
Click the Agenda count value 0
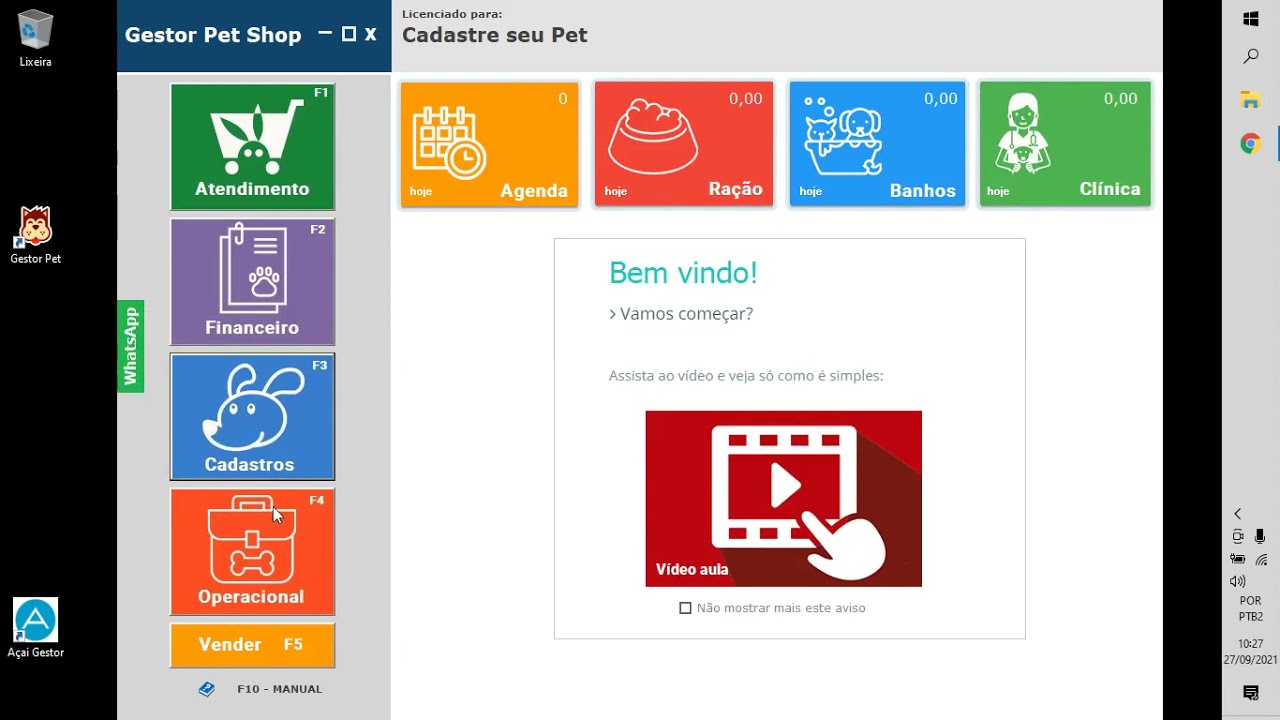[563, 99]
